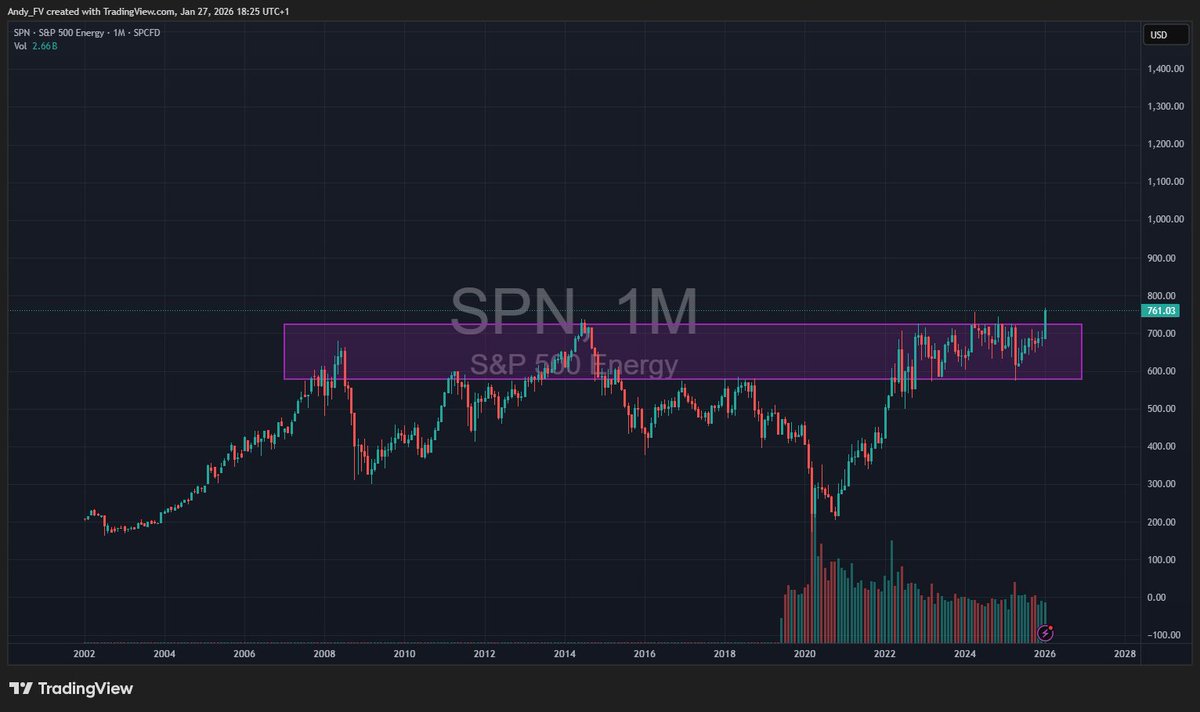The image size is (1200, 712).
Task: Click the 2006 time axis label
Action: pyautogui.click(x=244, y=654)
